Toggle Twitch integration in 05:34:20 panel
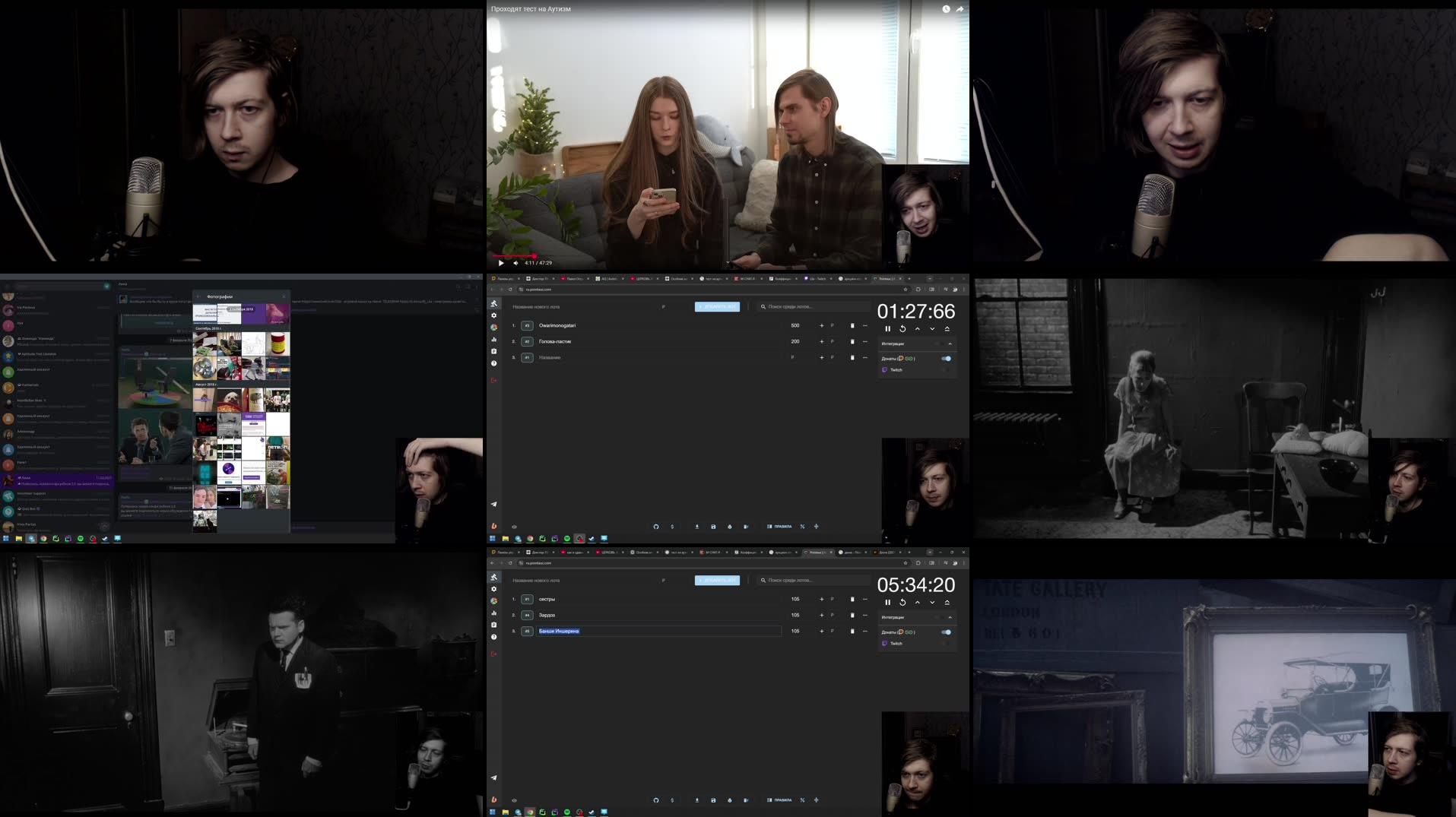This screenshot has height=817, width=1456. point(946,644)
